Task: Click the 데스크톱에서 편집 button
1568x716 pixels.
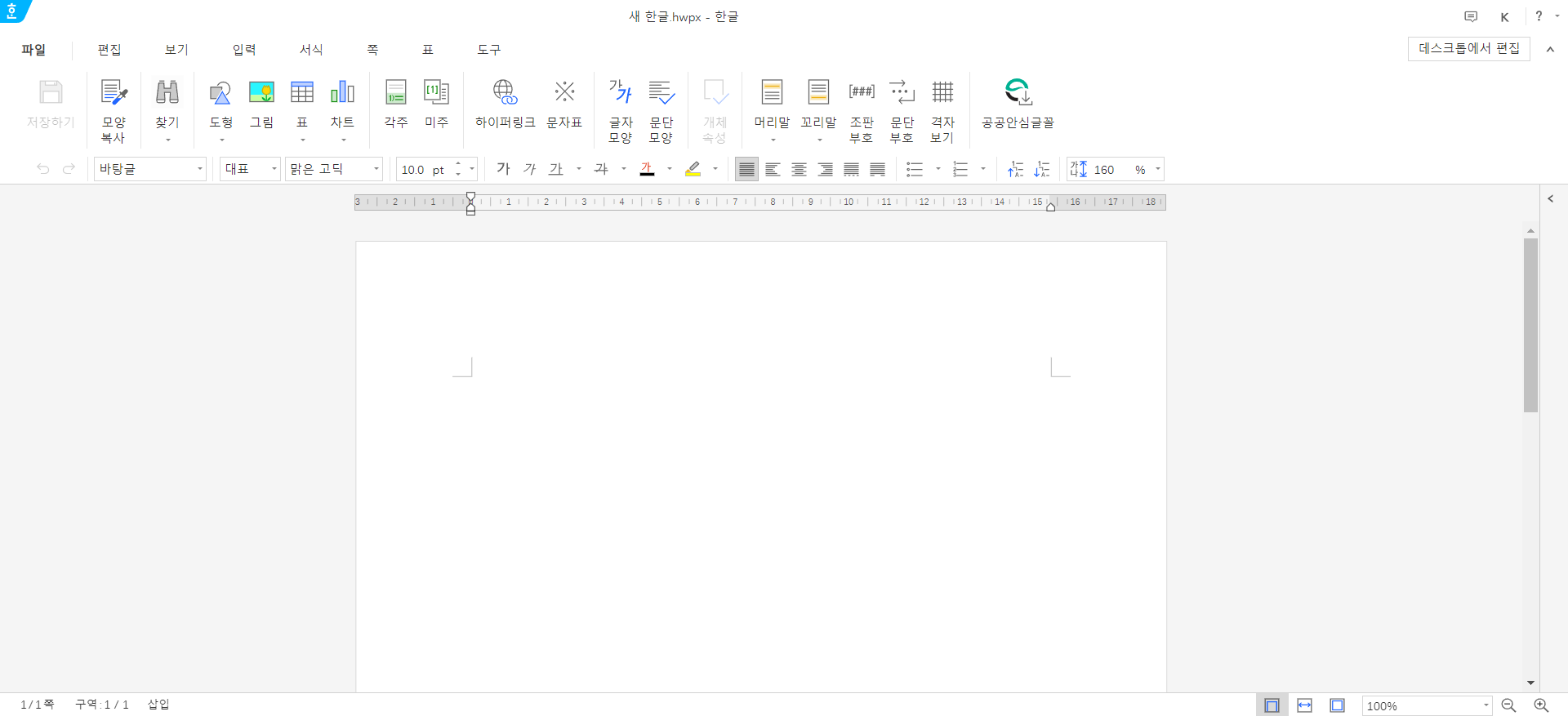Action: tap(1468, 48)
